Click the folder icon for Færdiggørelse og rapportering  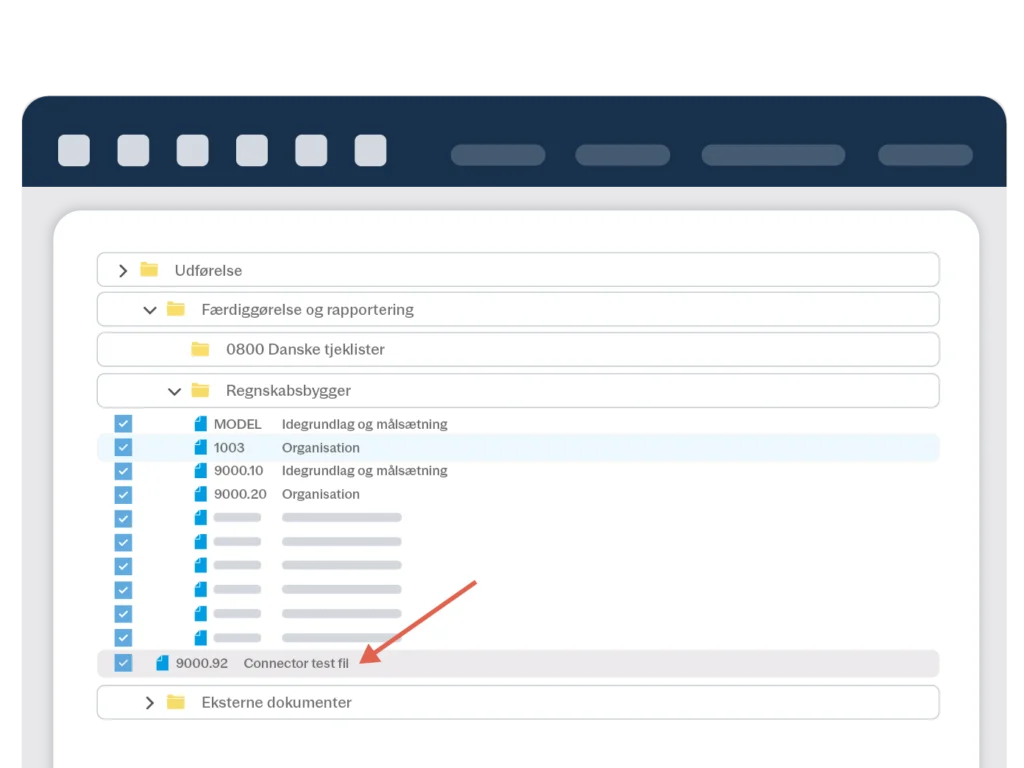point(176,310)
